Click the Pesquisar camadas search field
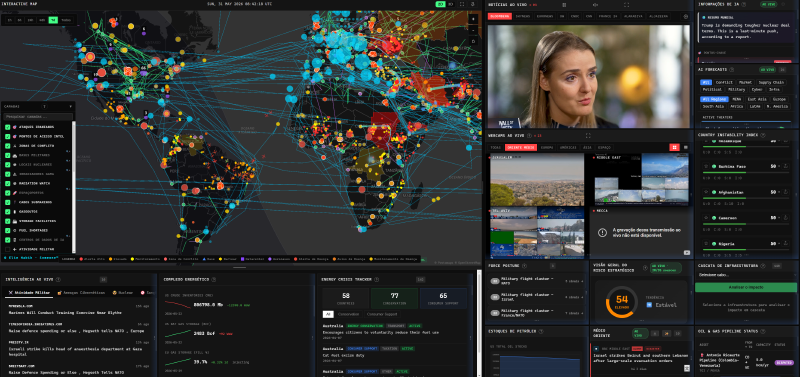Screen dimensions: 800x377 [38, 117]
